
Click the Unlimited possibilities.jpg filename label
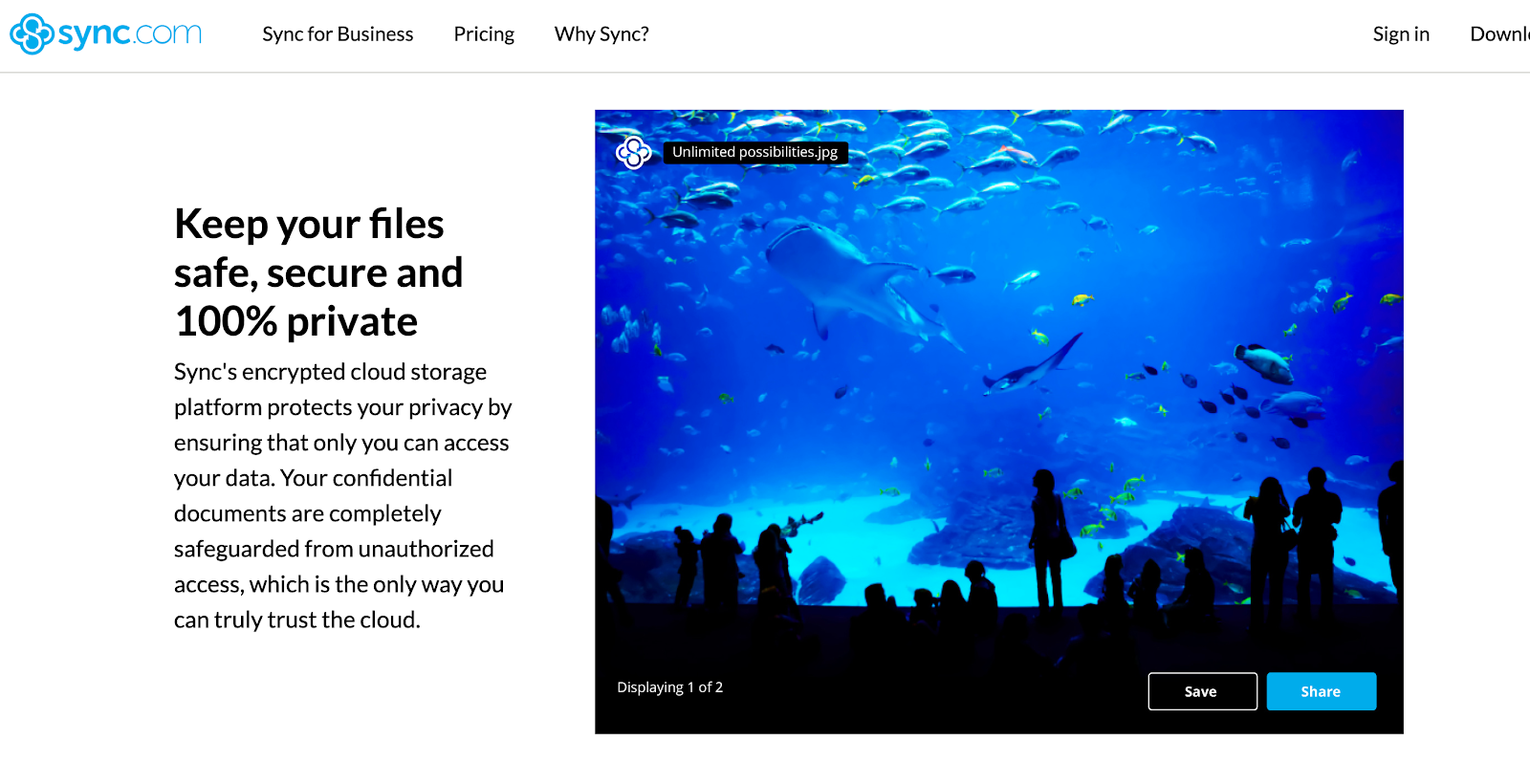(755, 152)
